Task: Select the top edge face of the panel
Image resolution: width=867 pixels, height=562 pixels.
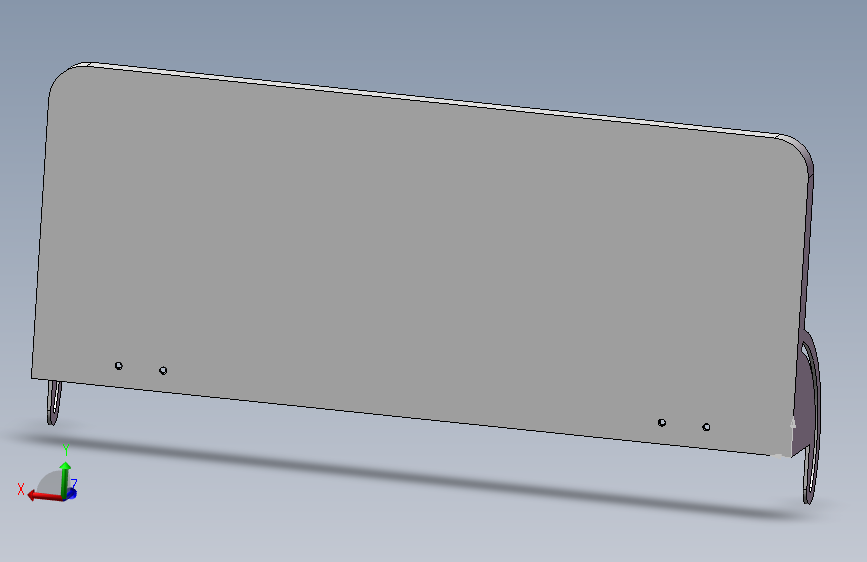Action: [431, 98]
